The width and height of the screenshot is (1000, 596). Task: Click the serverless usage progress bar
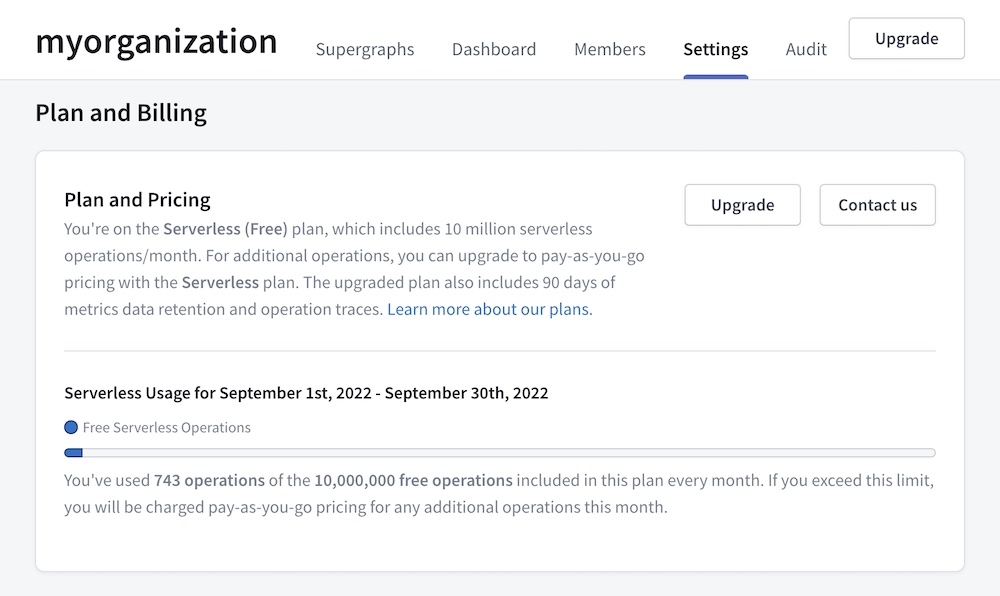(x=500, y=452)
